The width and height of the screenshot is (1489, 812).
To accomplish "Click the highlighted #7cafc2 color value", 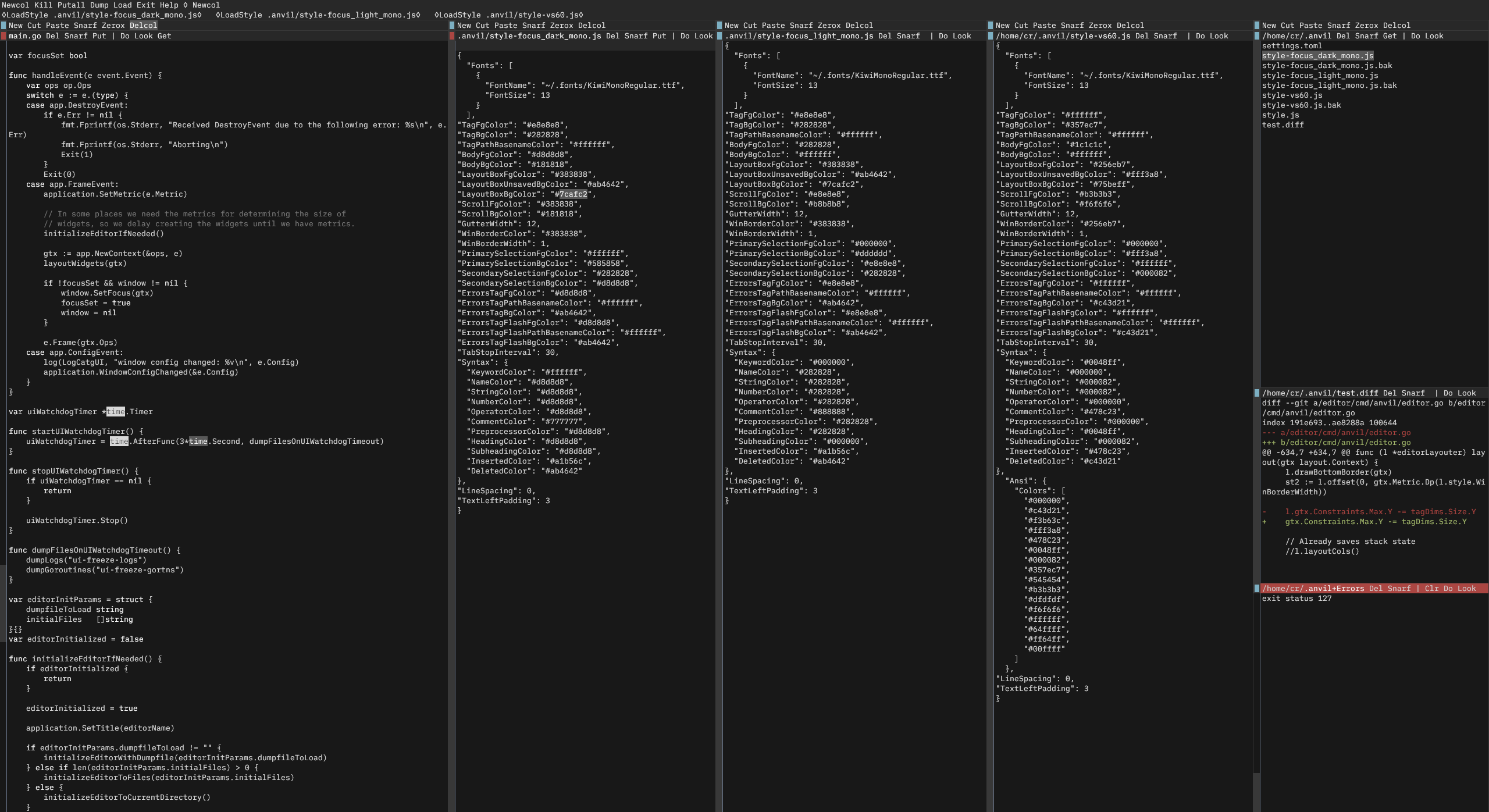I will (573, 194).
